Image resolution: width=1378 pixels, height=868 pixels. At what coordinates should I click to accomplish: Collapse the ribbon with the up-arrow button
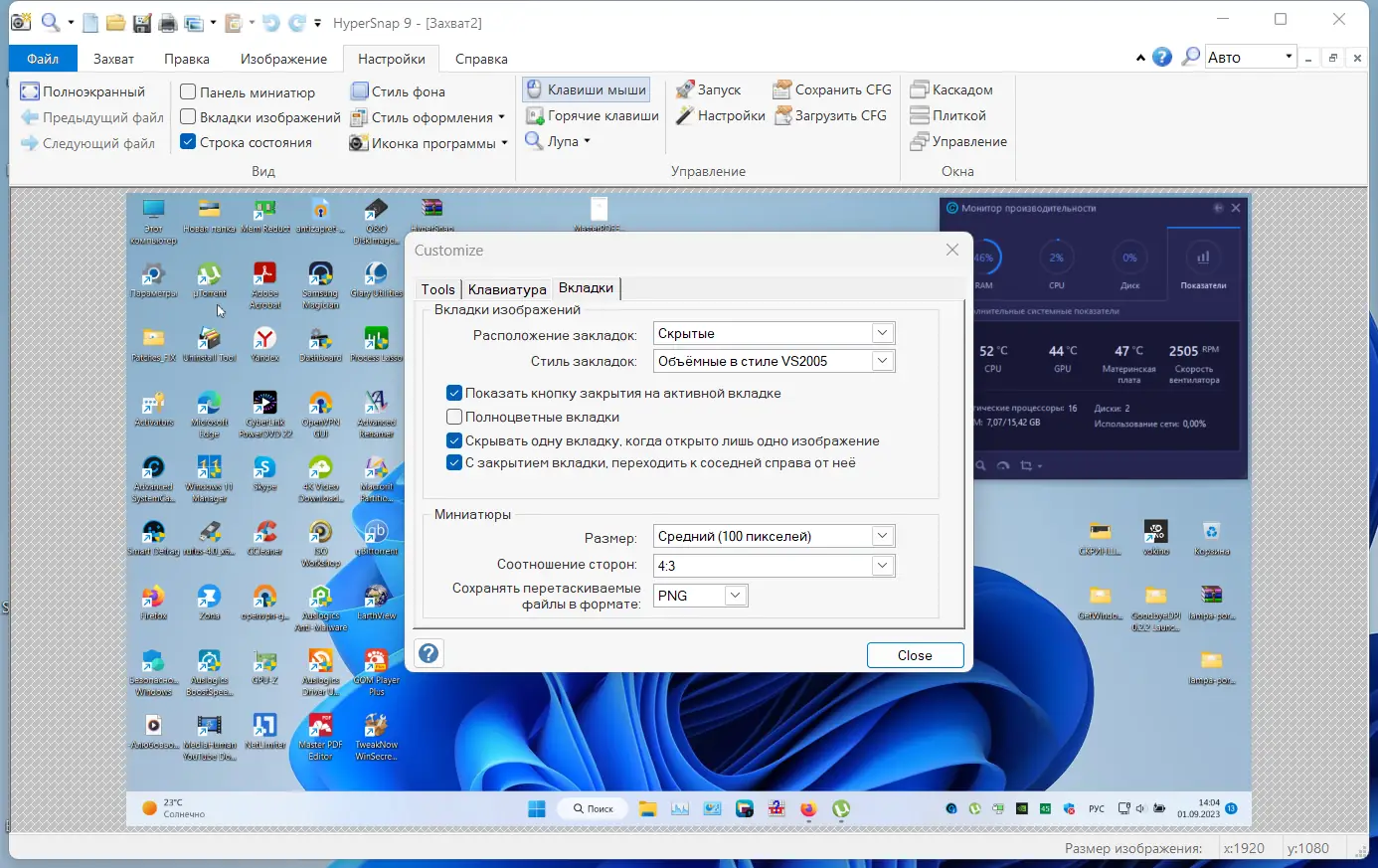coord(1140,58)
